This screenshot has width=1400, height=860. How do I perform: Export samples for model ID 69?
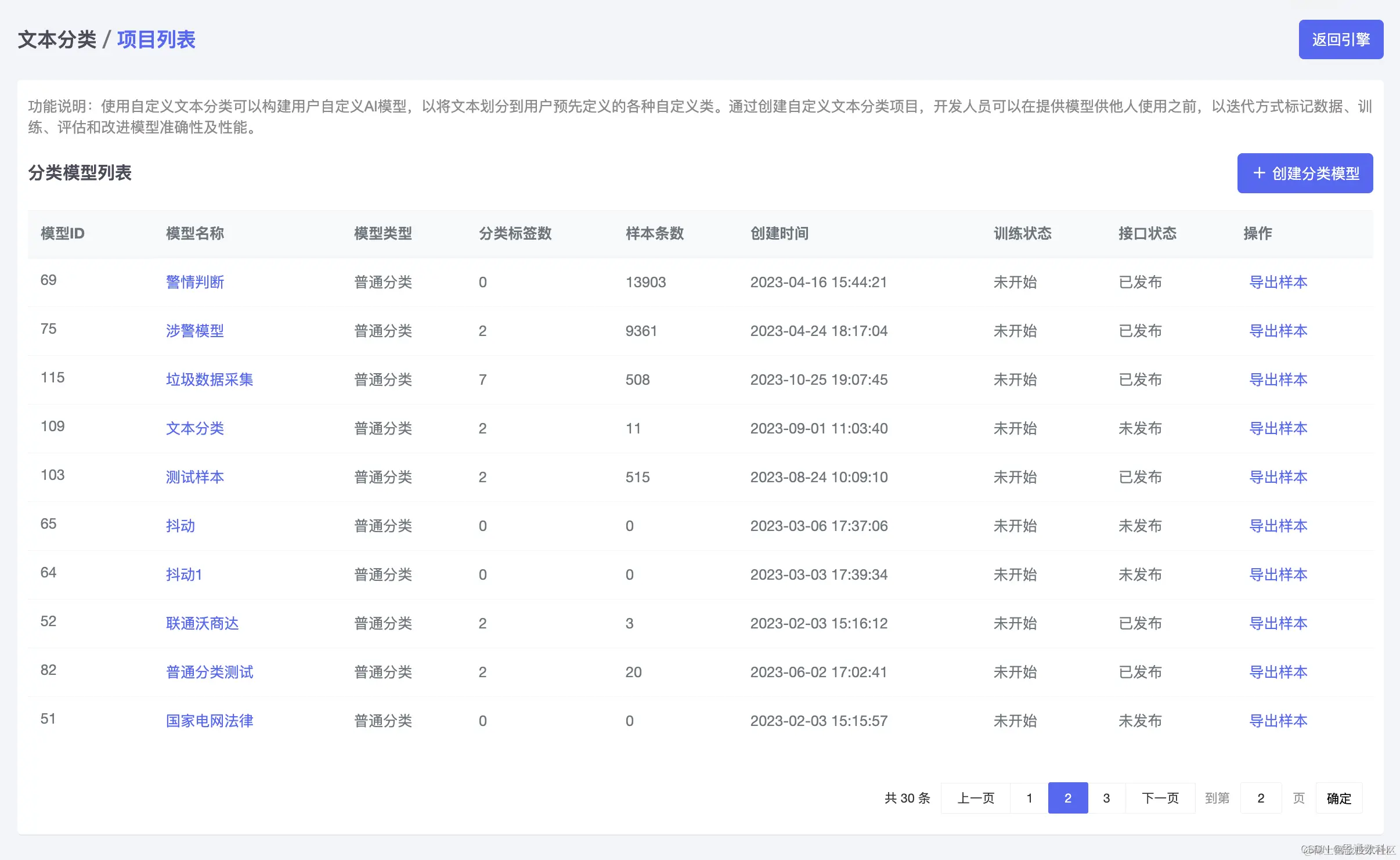click(x=1278, y=282)
